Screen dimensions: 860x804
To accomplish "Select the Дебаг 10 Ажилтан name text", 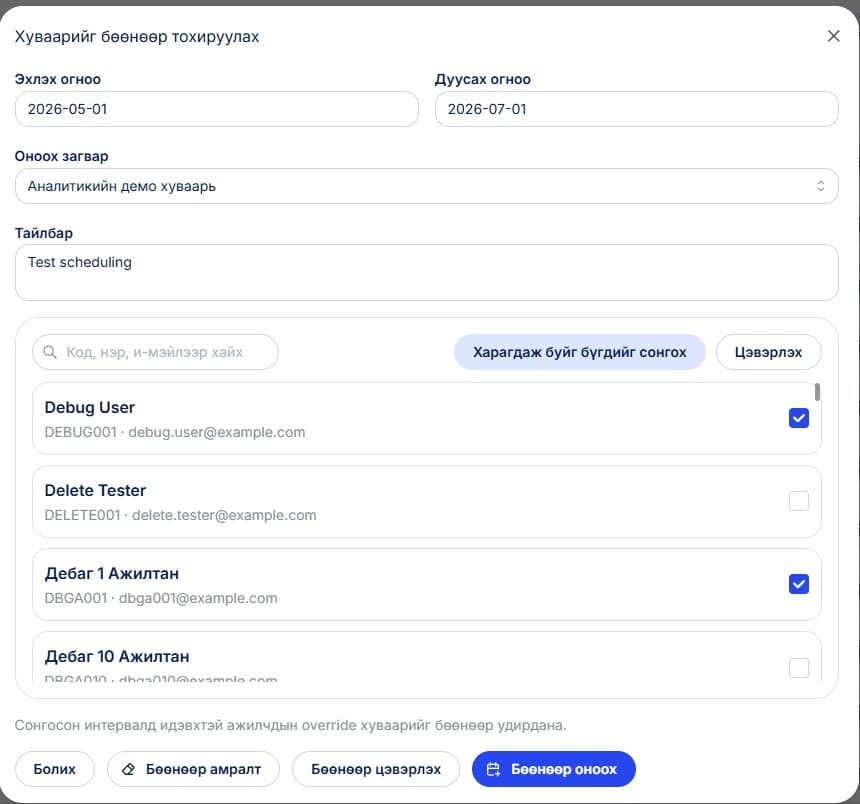I will (117, 656).
